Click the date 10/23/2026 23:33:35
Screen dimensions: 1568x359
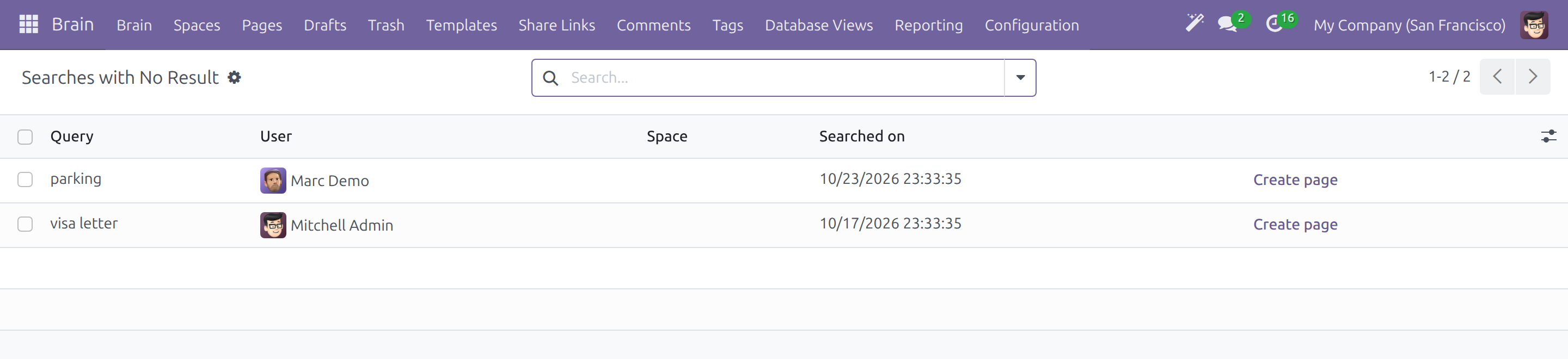pyautogui.click(x=890, y=179)
